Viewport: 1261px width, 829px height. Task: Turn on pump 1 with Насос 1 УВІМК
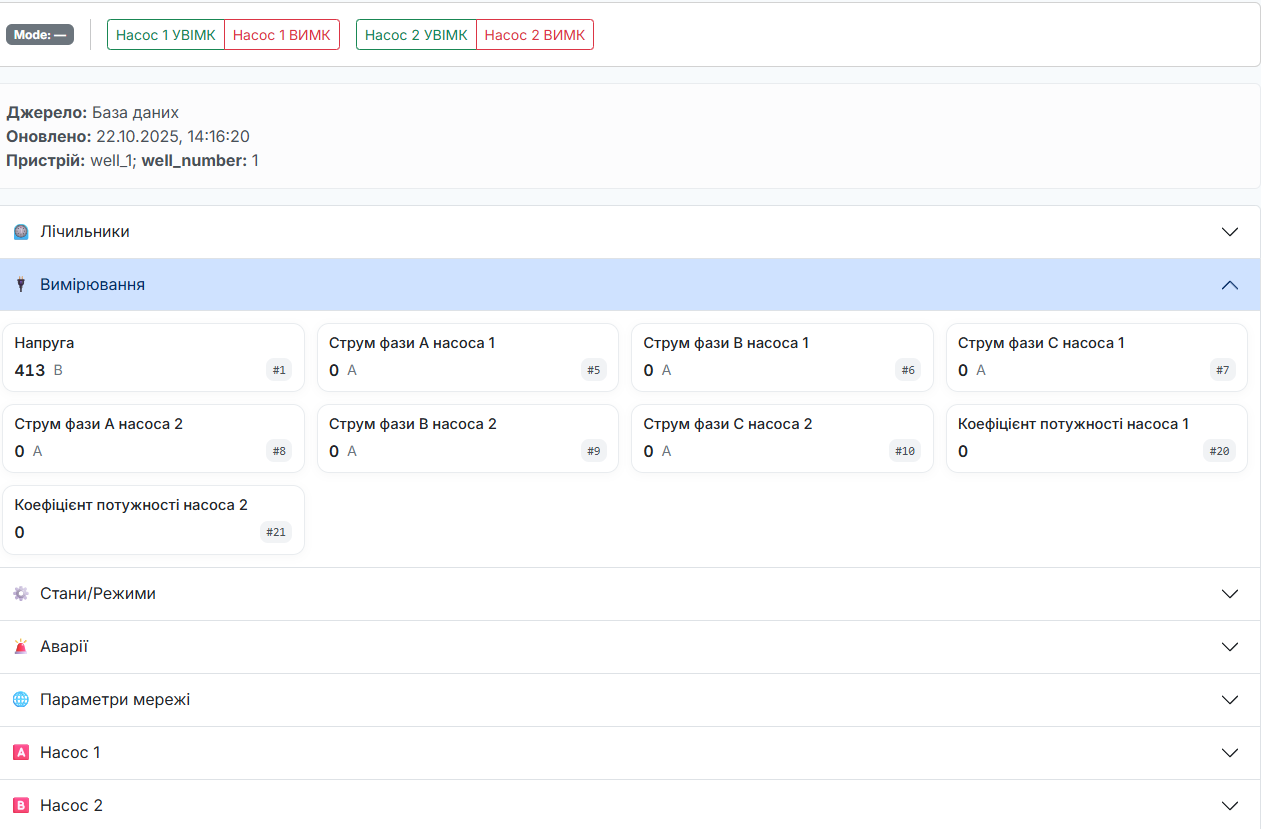tap(166, 35)
